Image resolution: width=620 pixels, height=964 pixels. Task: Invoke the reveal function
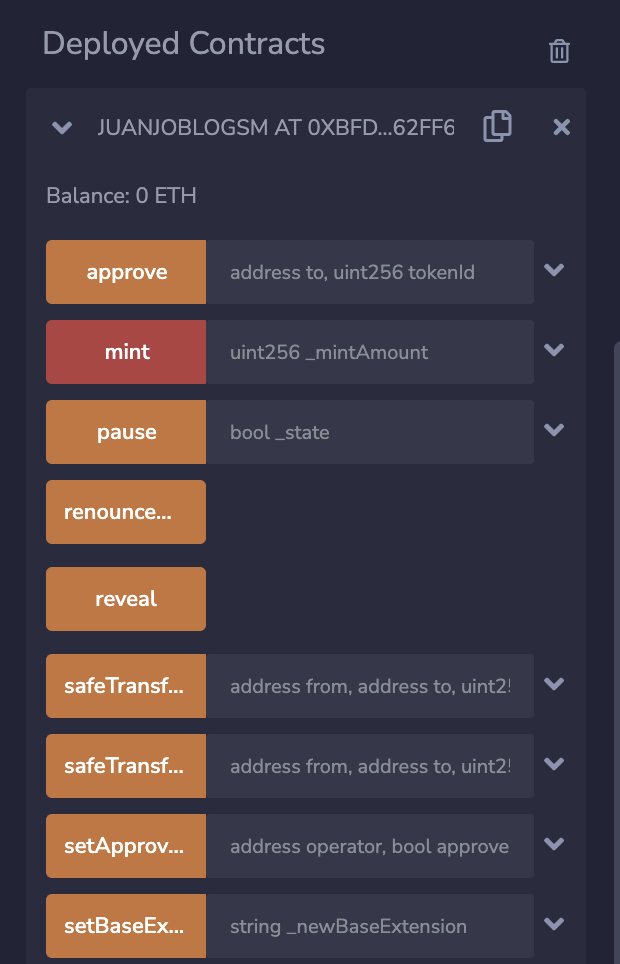[x=126, y=599]
